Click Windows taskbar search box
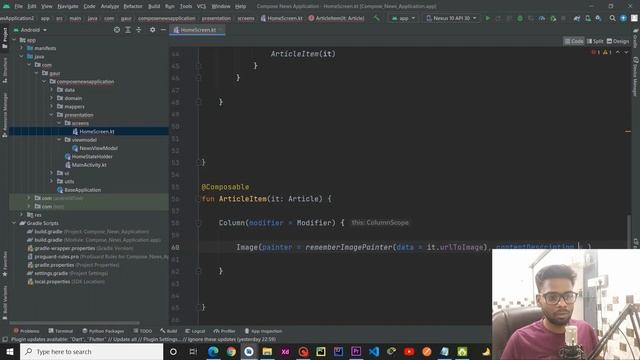 (x=91, y=351)
